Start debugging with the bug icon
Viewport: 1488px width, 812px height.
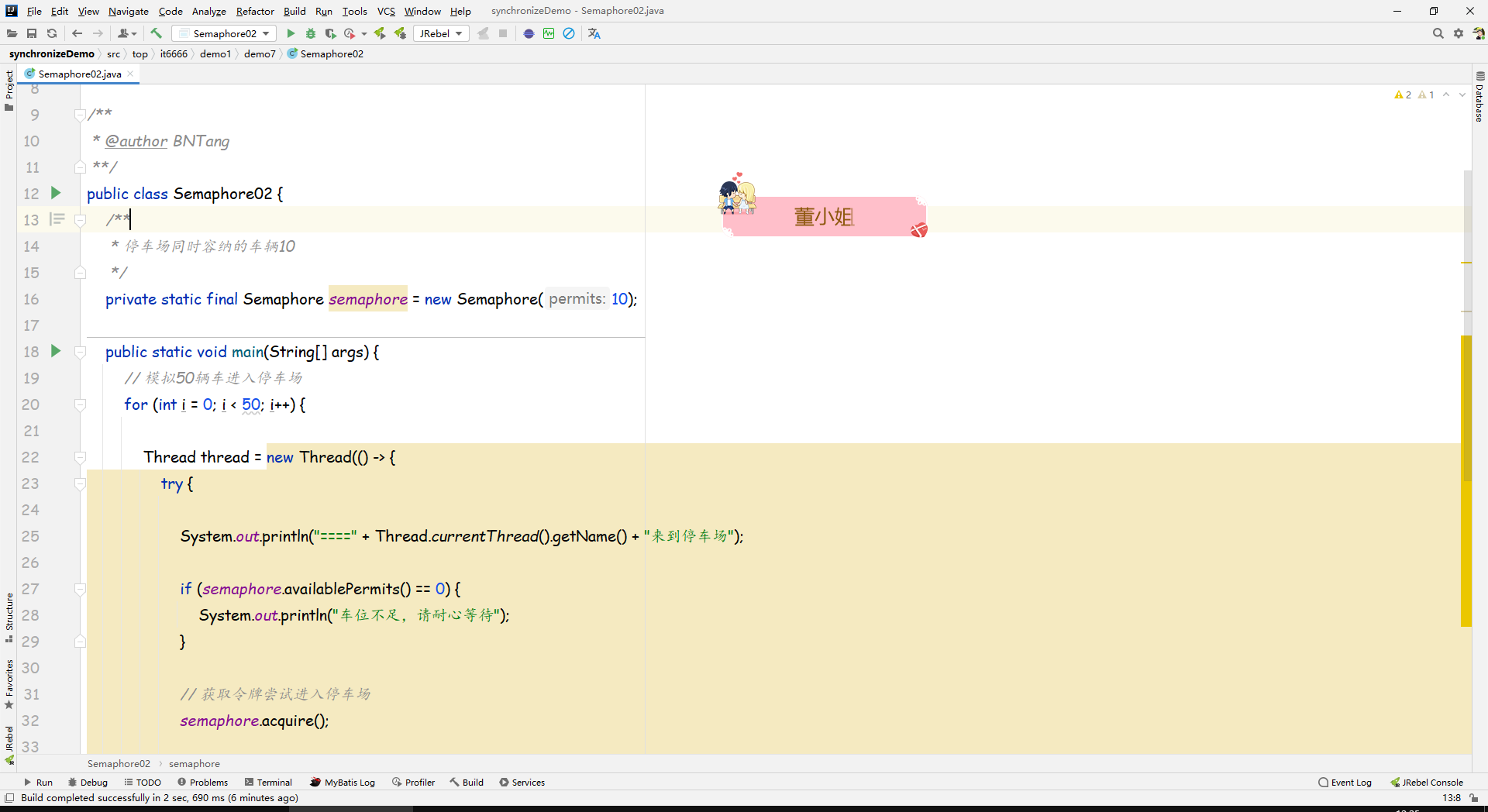click(311, 33)
